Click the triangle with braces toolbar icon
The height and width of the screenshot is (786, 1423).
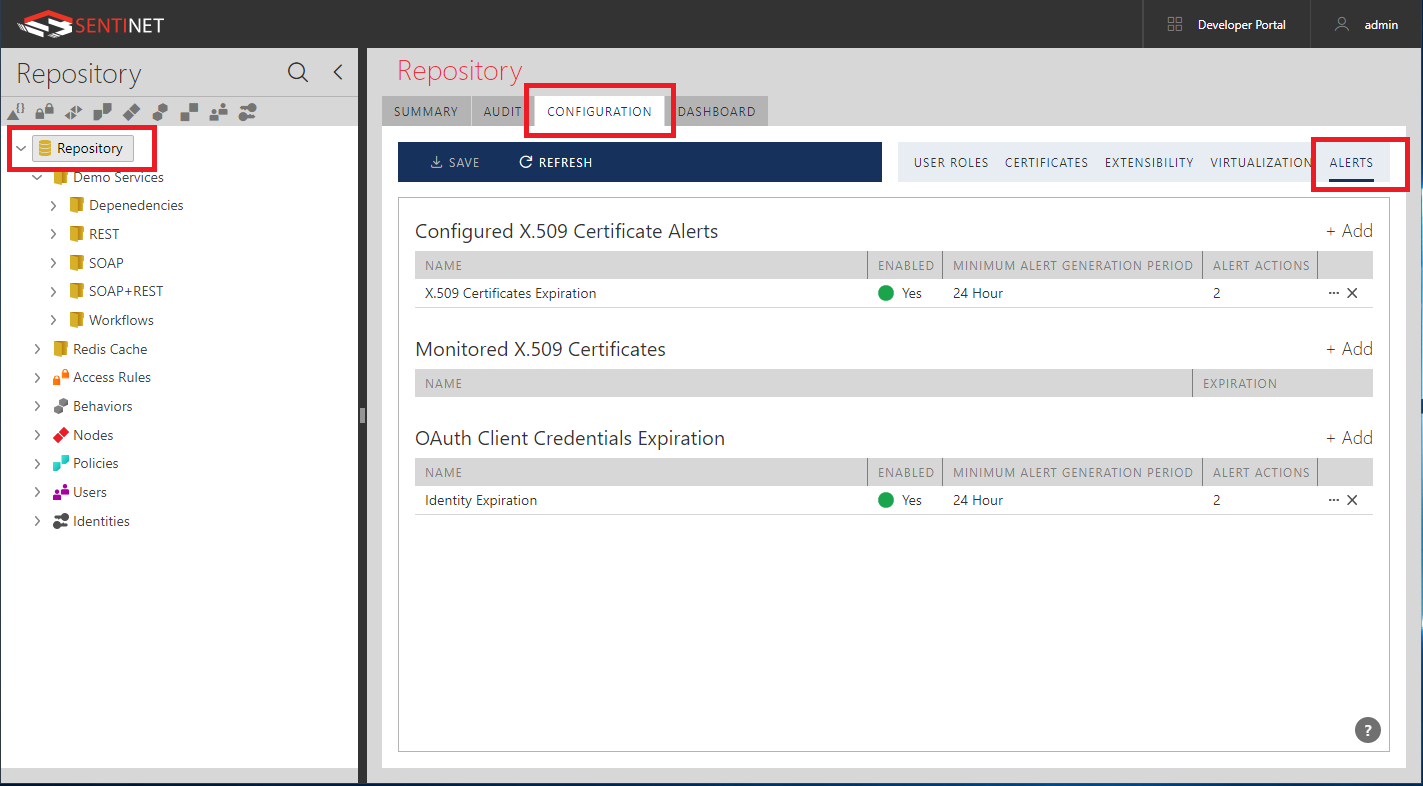(17, 111)
